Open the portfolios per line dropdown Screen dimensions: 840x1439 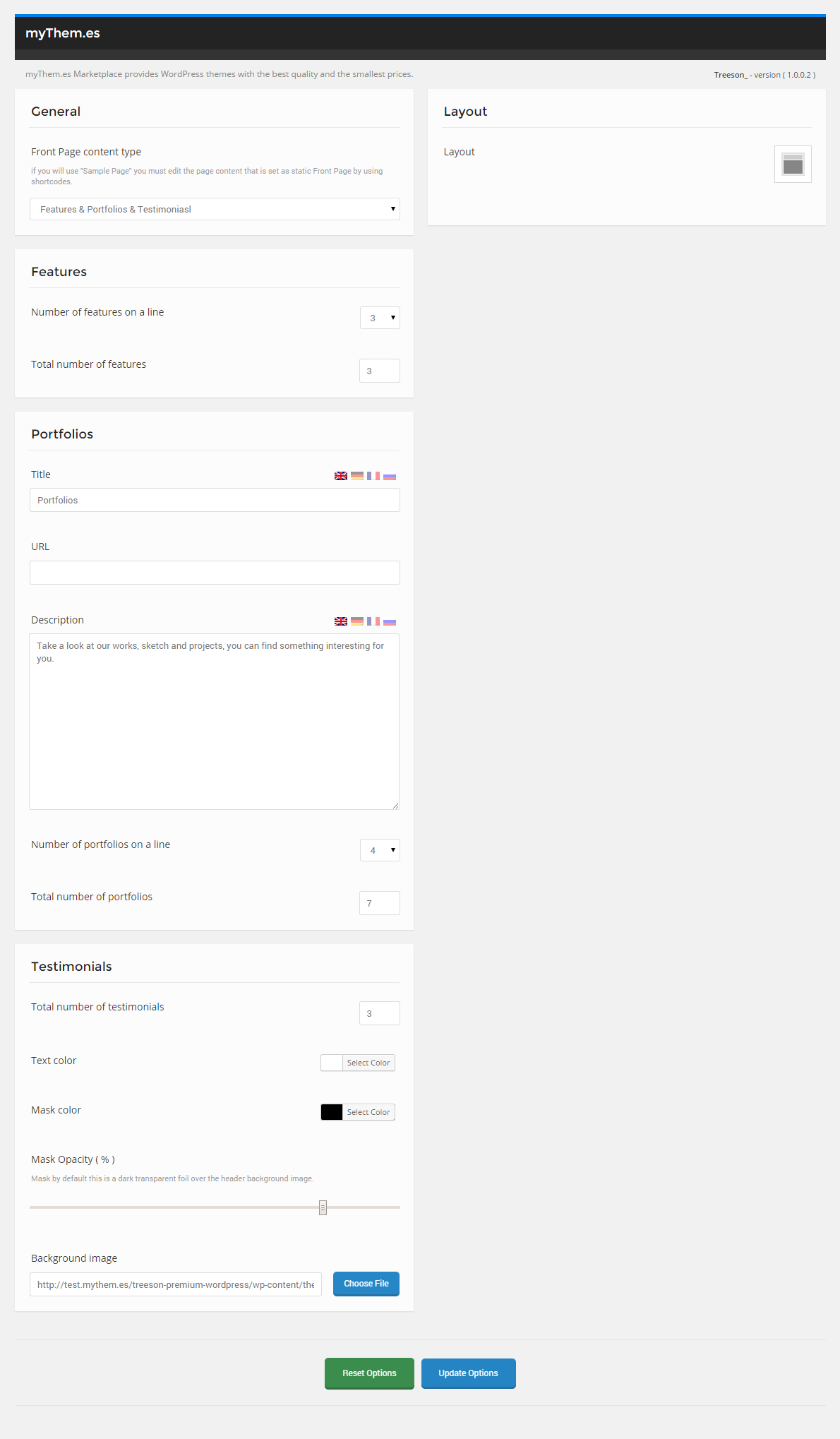[380, 850]
